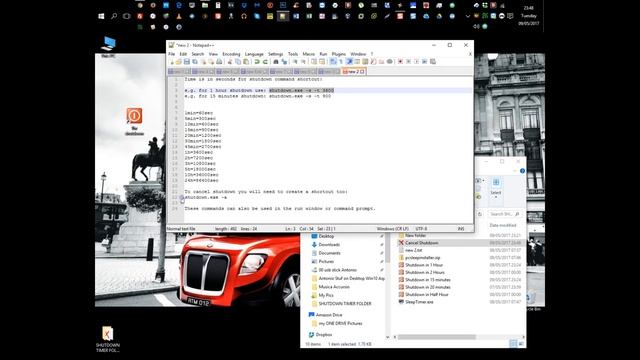Click the red Record Macro button
640x360 pixels.
(400, 62)
